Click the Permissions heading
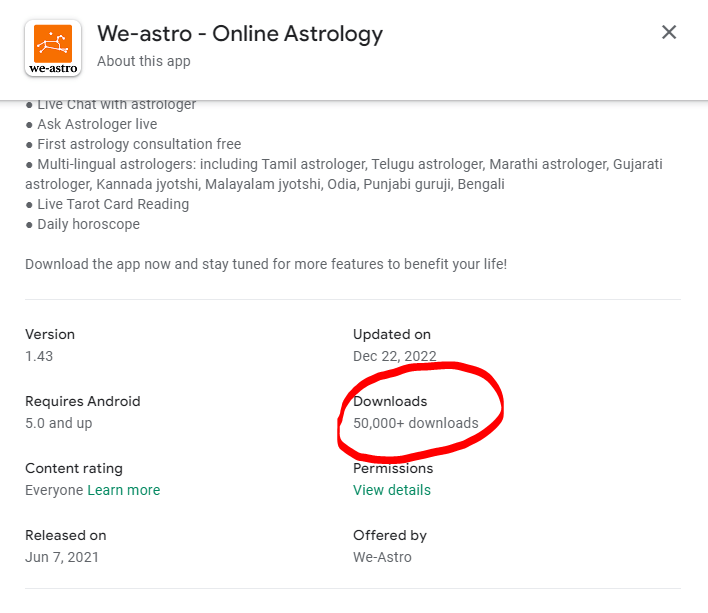Screen dimensions: 708x613 (x=393, y=468)
